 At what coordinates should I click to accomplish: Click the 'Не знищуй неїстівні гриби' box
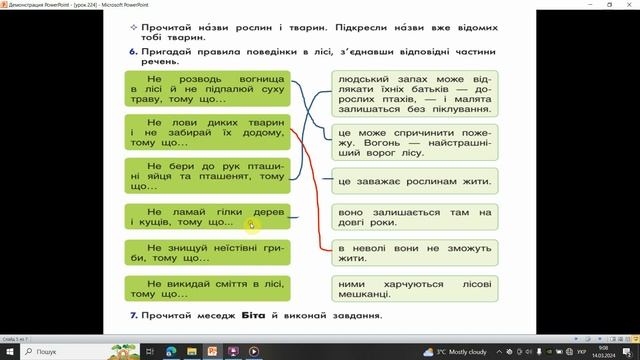207,253
